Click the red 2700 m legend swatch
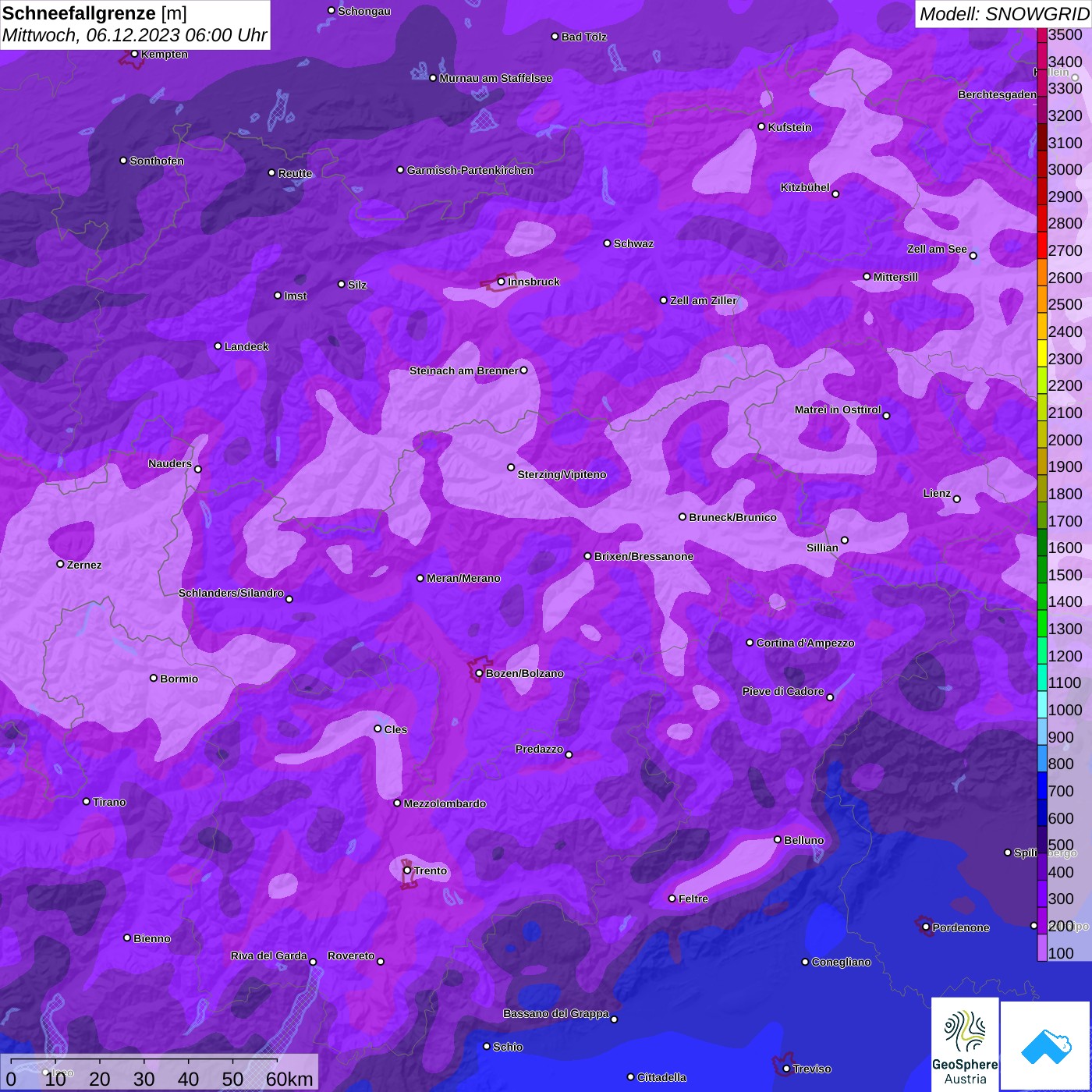The width and height of the screenshot is (1092, 1092). tap(1042, 245)
